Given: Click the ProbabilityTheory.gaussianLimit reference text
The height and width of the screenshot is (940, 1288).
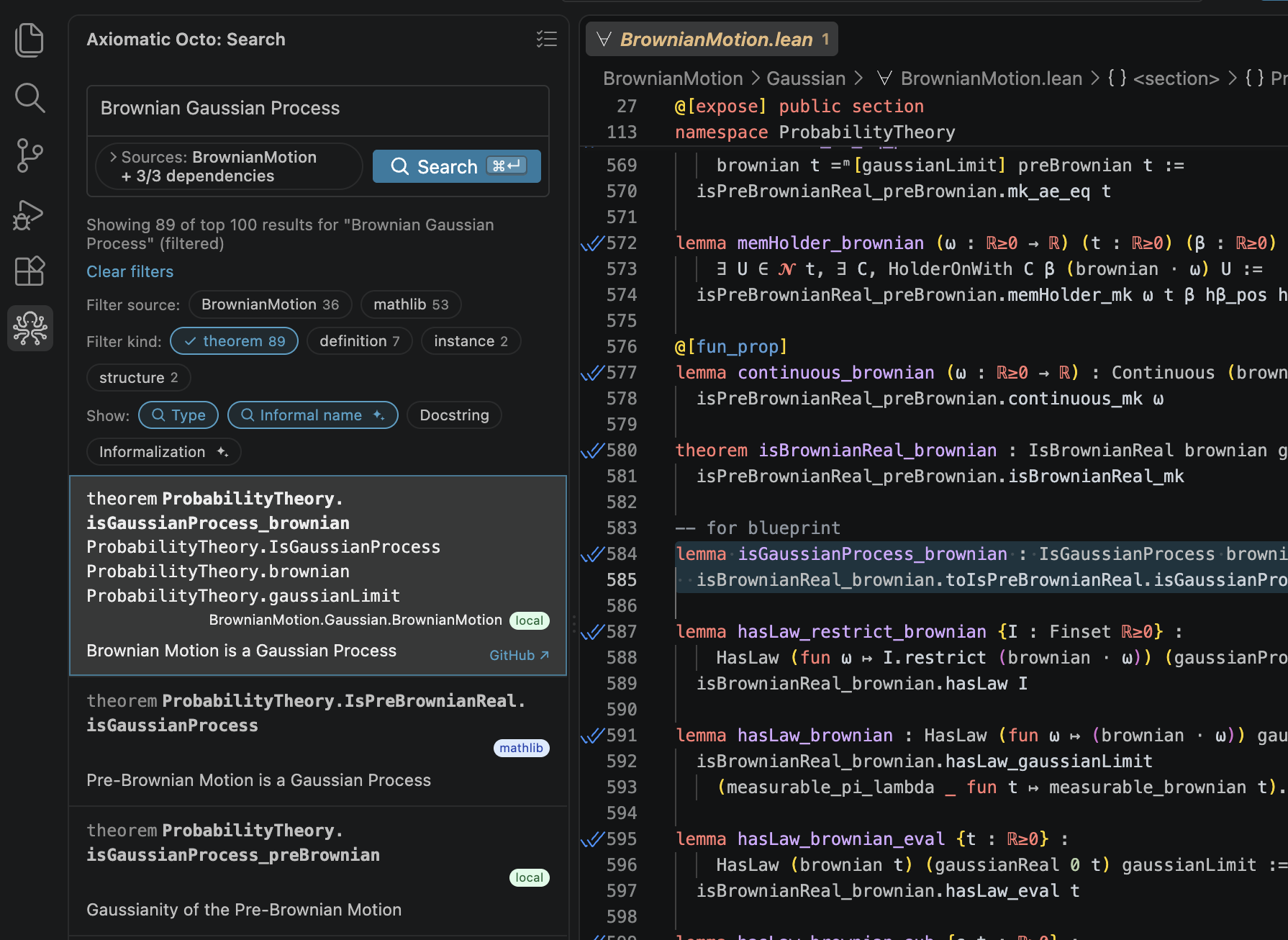Looking at the screenshot, I should coord(243,596).
